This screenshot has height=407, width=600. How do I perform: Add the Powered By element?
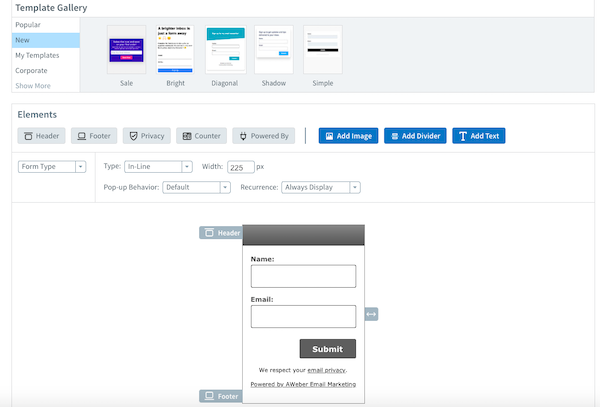263,135
